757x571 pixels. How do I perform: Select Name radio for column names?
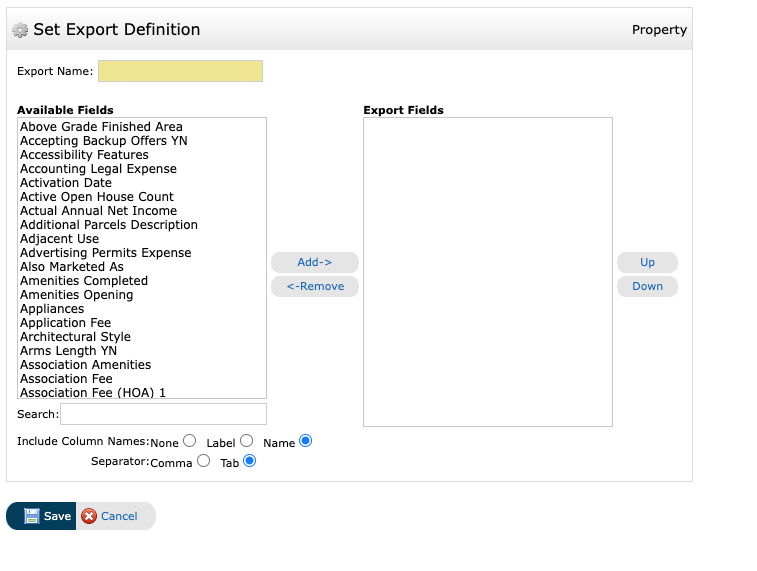(306, 441)
